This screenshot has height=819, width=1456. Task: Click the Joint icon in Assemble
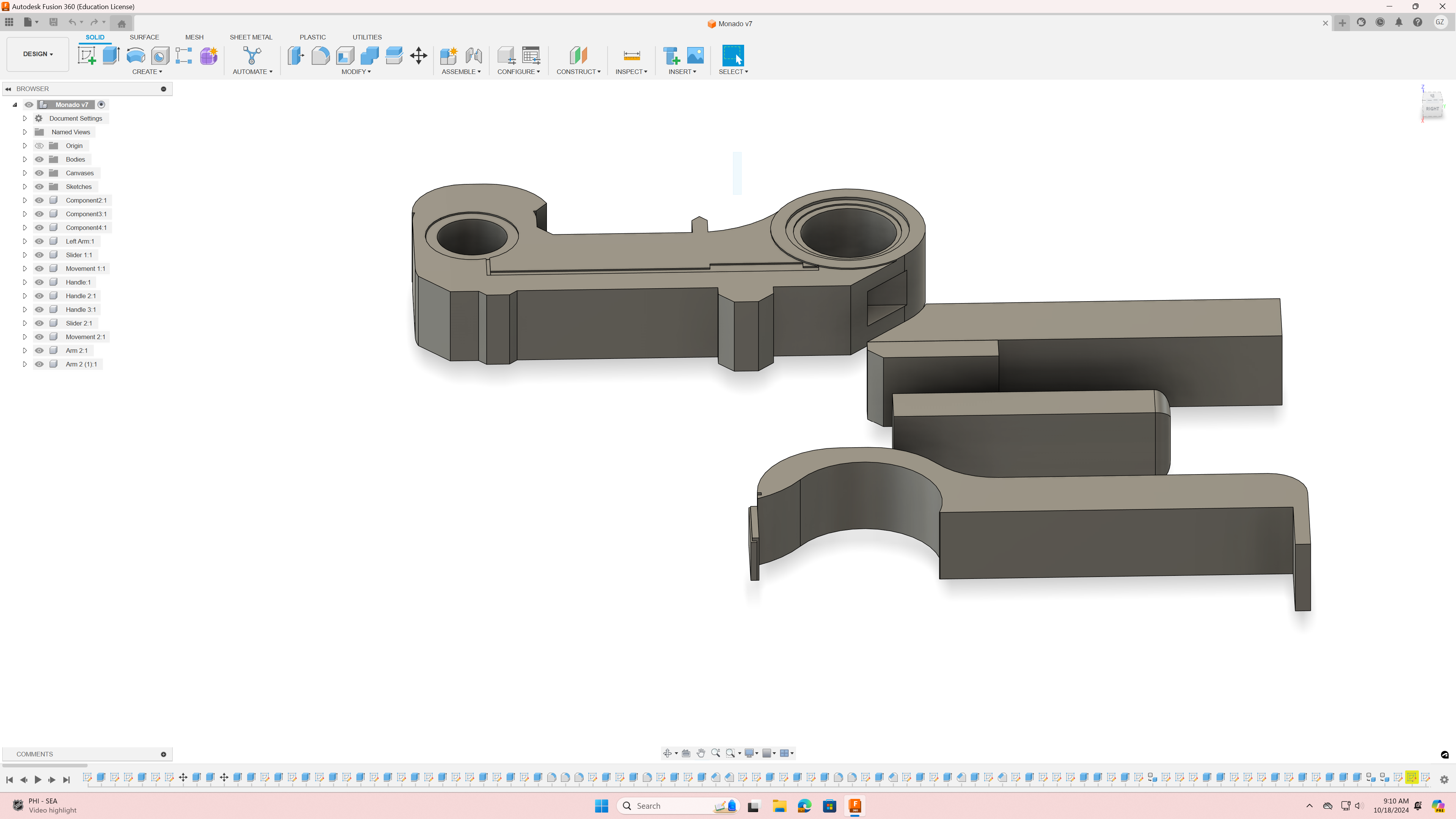(x=474, y=55)
